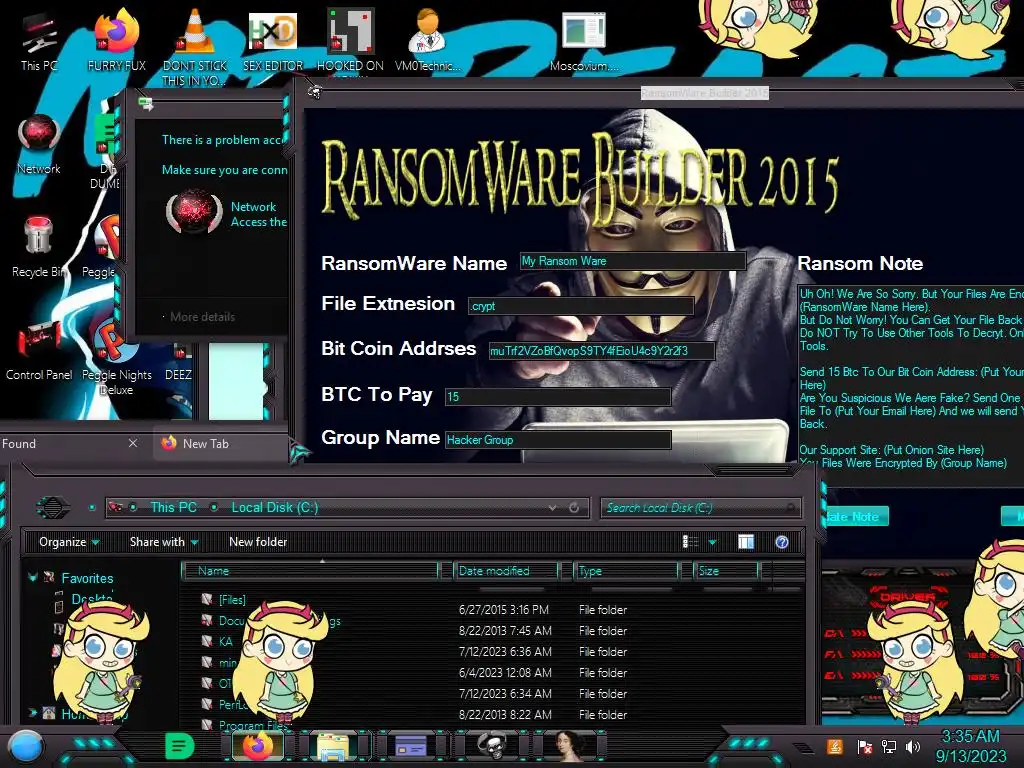Open the HOOKED ON desktop shortcut
Viewport: 1024px width, 768px height.
click(350, 40)
